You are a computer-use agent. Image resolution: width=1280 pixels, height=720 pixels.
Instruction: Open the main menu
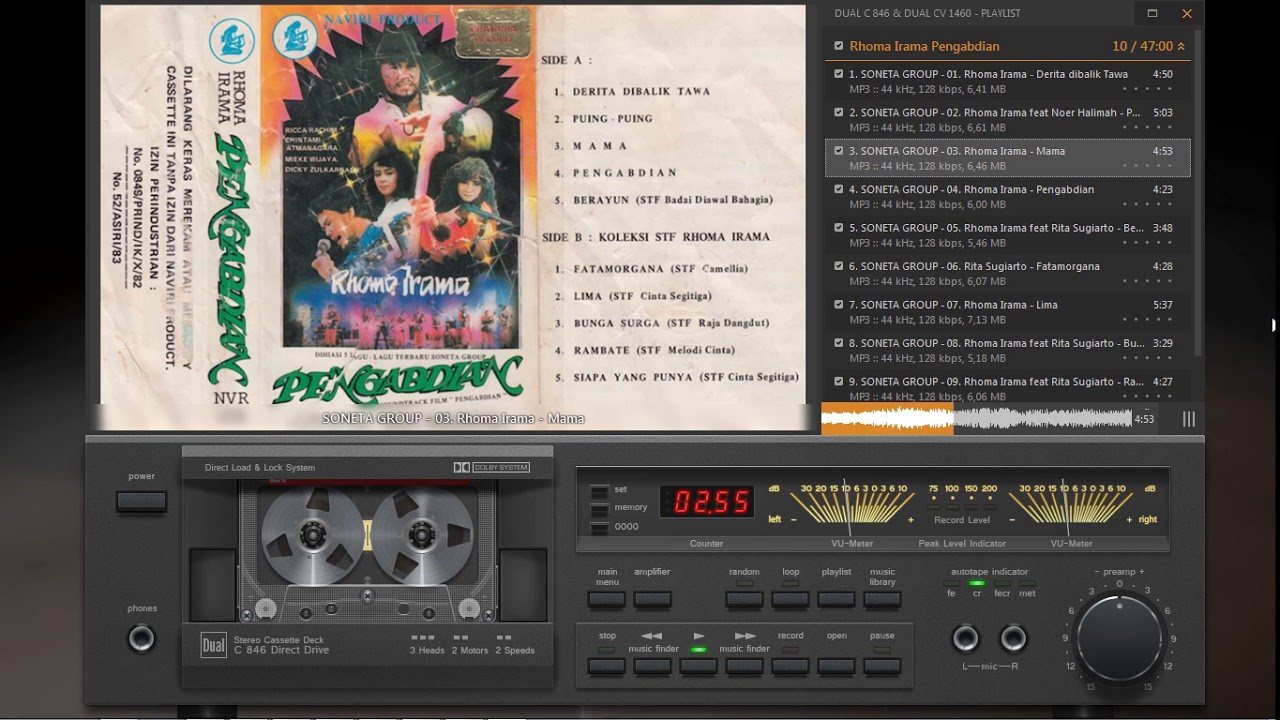[607, 600]
